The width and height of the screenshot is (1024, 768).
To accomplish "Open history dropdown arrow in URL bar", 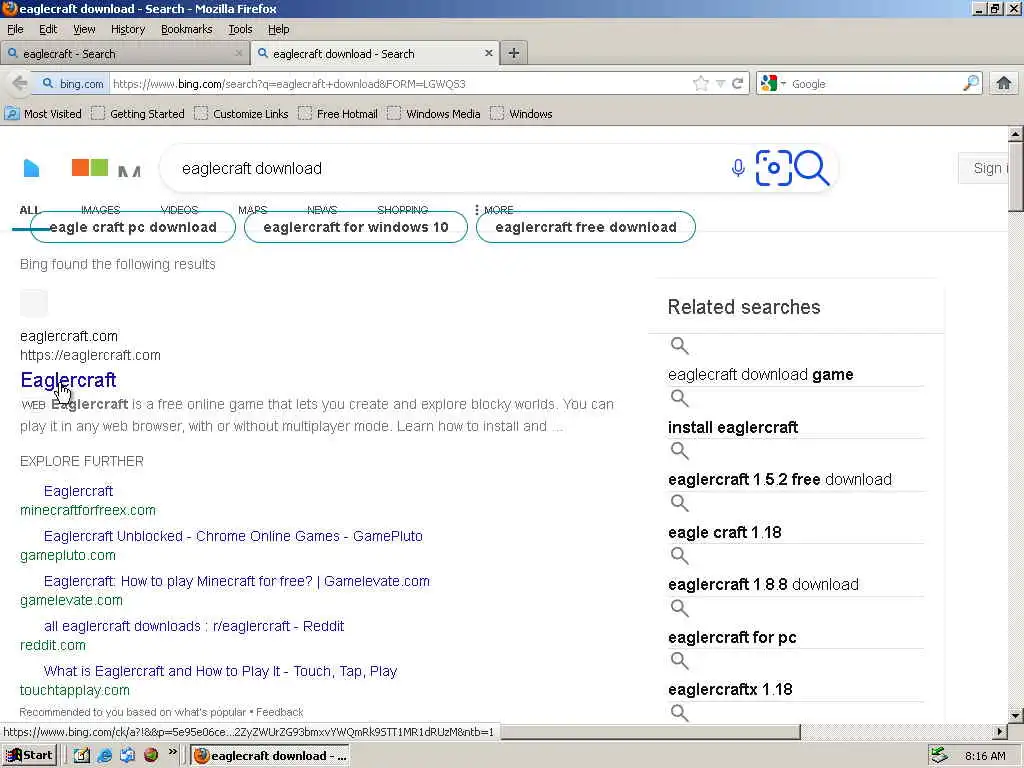I will pyautogui.click(x=720, y=84).
